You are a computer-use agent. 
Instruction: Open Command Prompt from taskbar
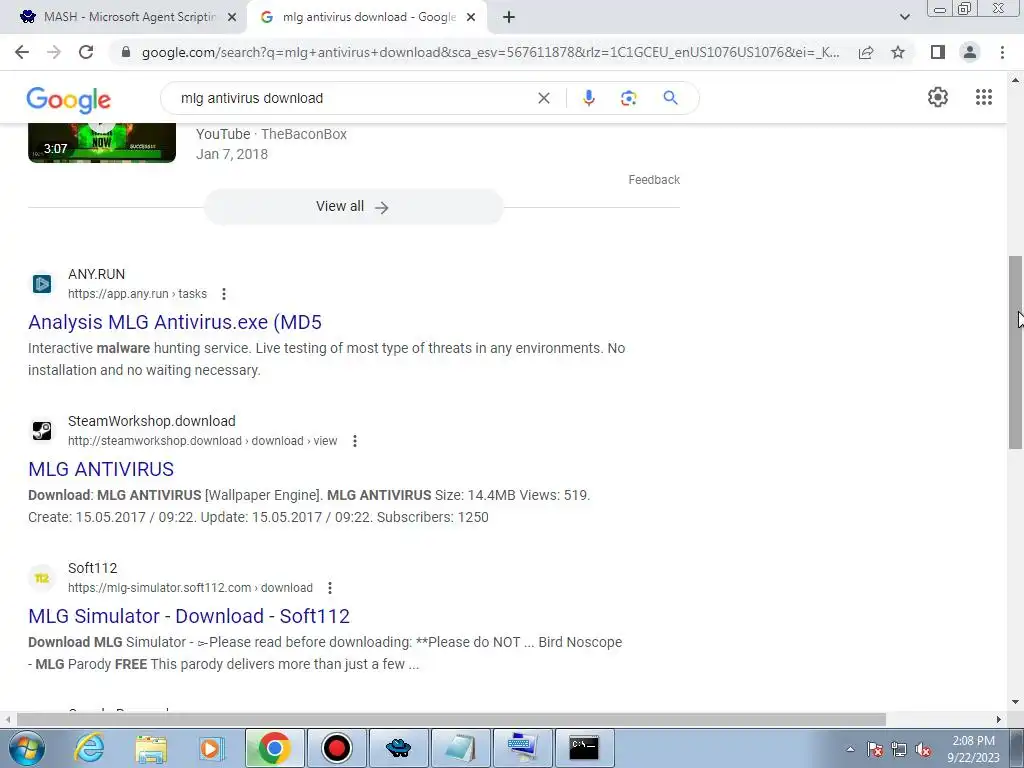[584, 748]
